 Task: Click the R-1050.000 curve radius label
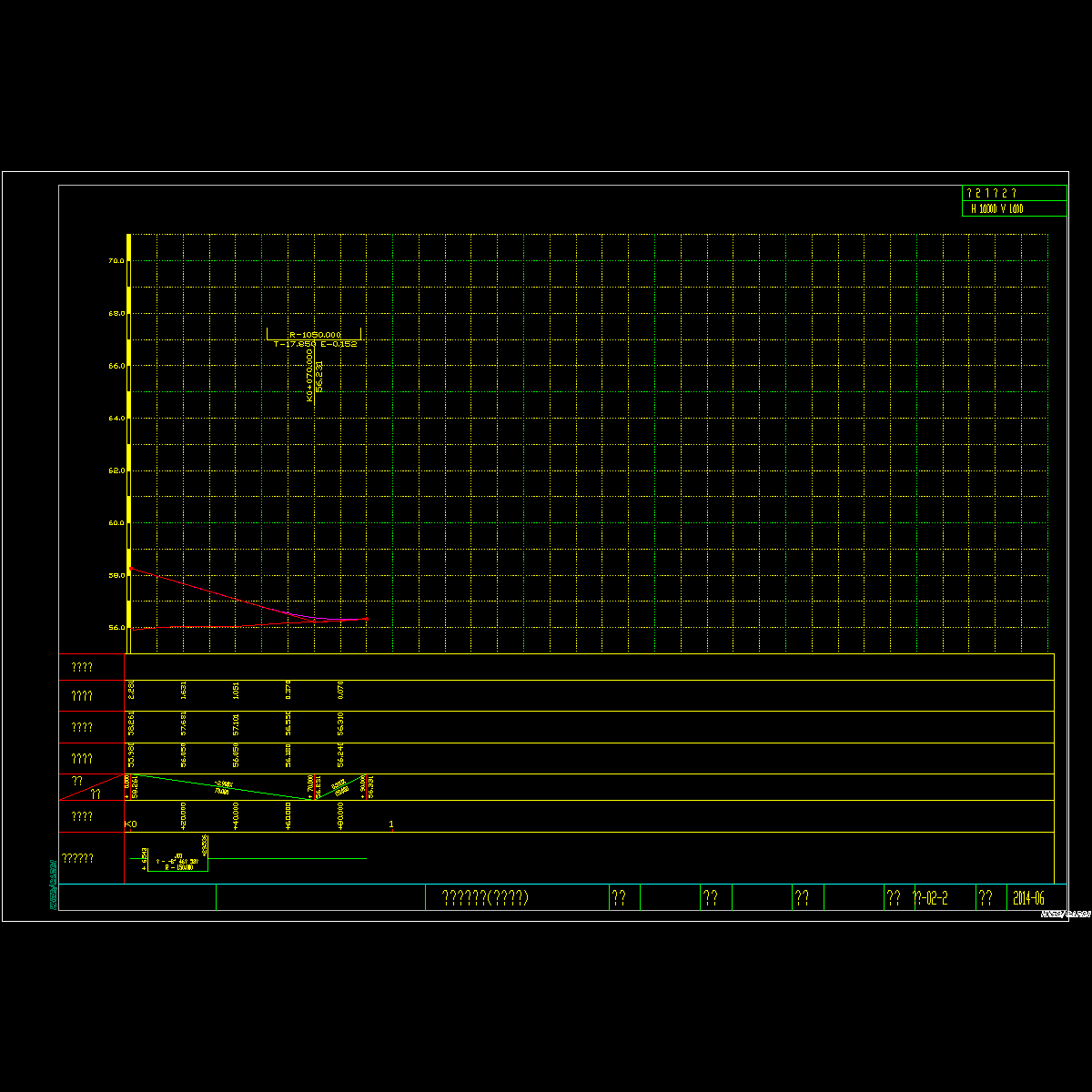(x=315, y=334)
